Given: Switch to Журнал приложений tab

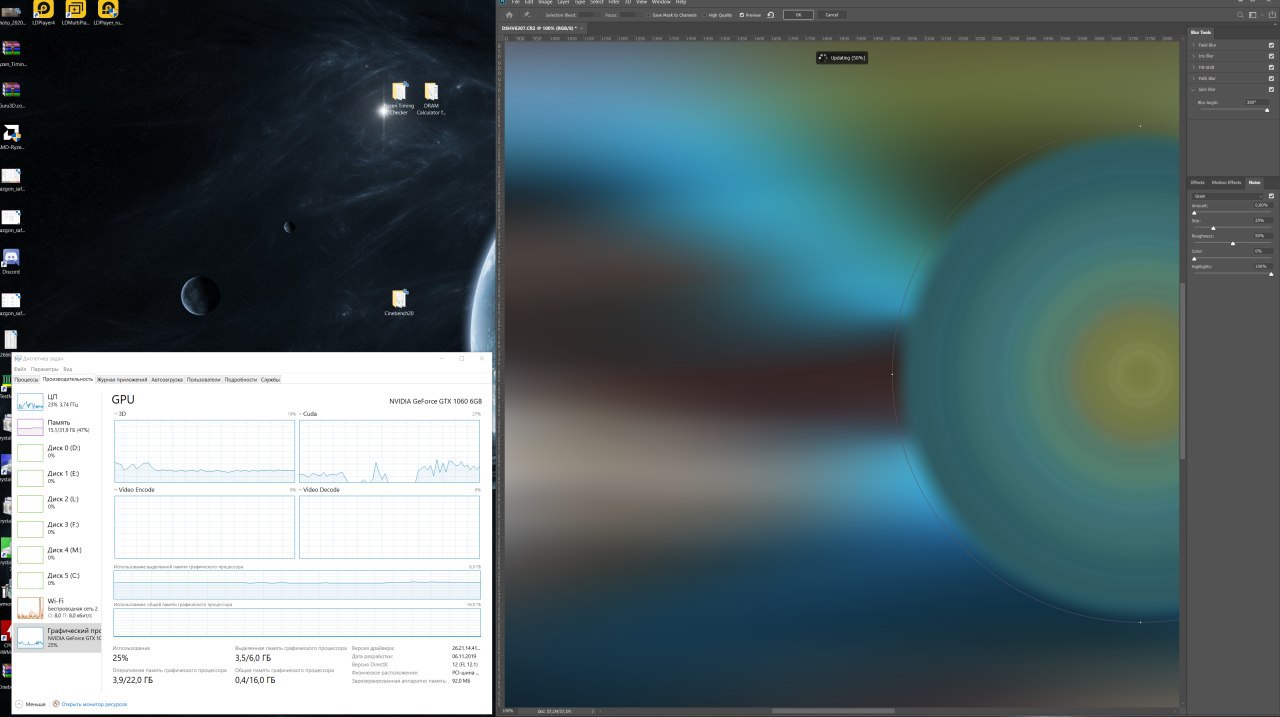Looking at the screenshot, I should (x=122, y=380).
